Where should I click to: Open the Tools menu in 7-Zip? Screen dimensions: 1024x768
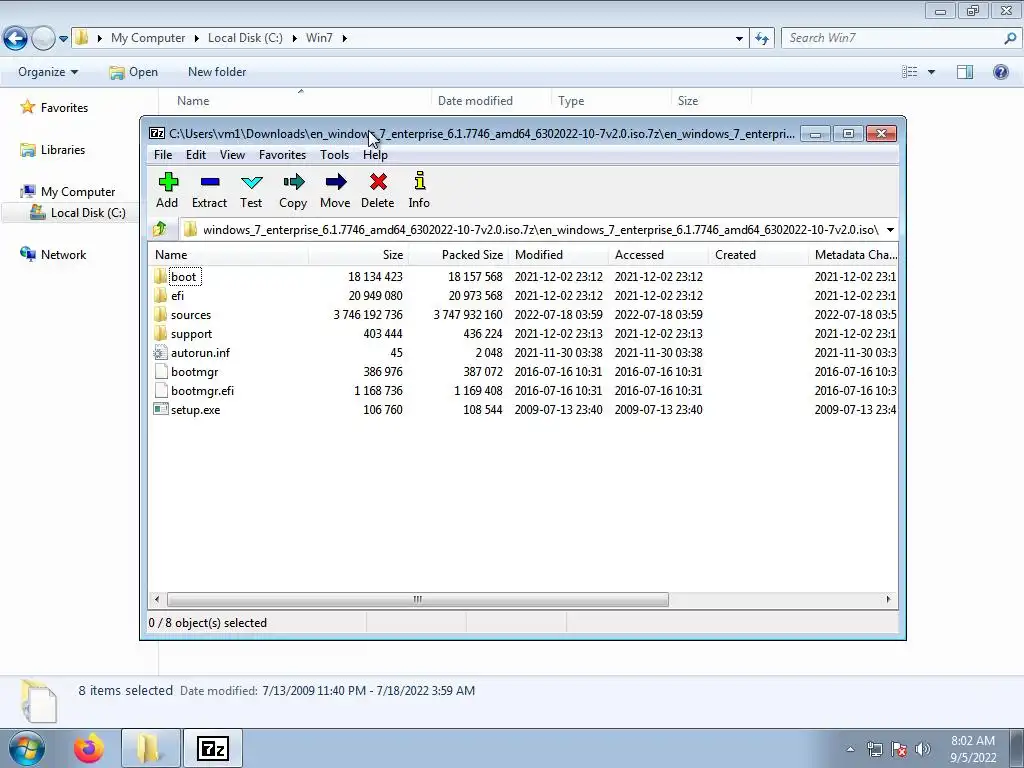pyautogui.click(x=334, y=155)
